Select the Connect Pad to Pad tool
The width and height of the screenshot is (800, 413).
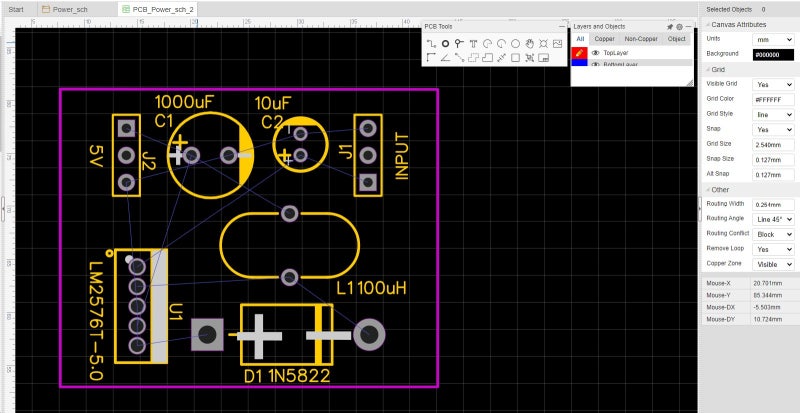(x=459, y=58)
